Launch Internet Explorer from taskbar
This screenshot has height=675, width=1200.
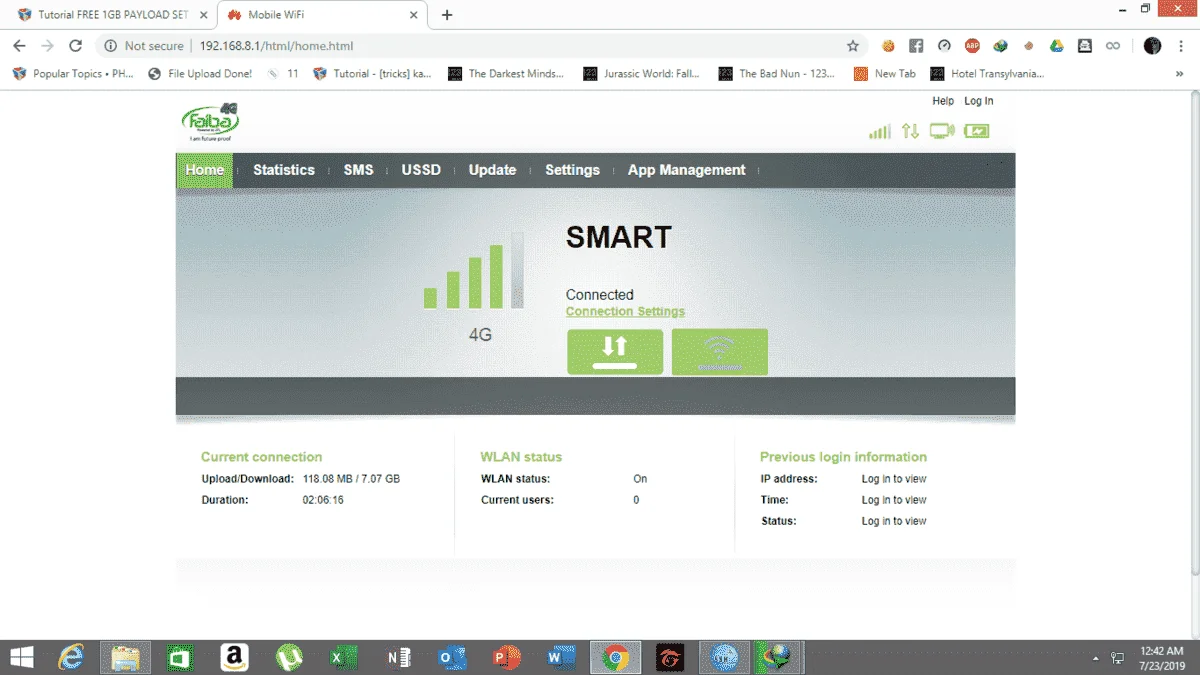click(x=71, y=657)
